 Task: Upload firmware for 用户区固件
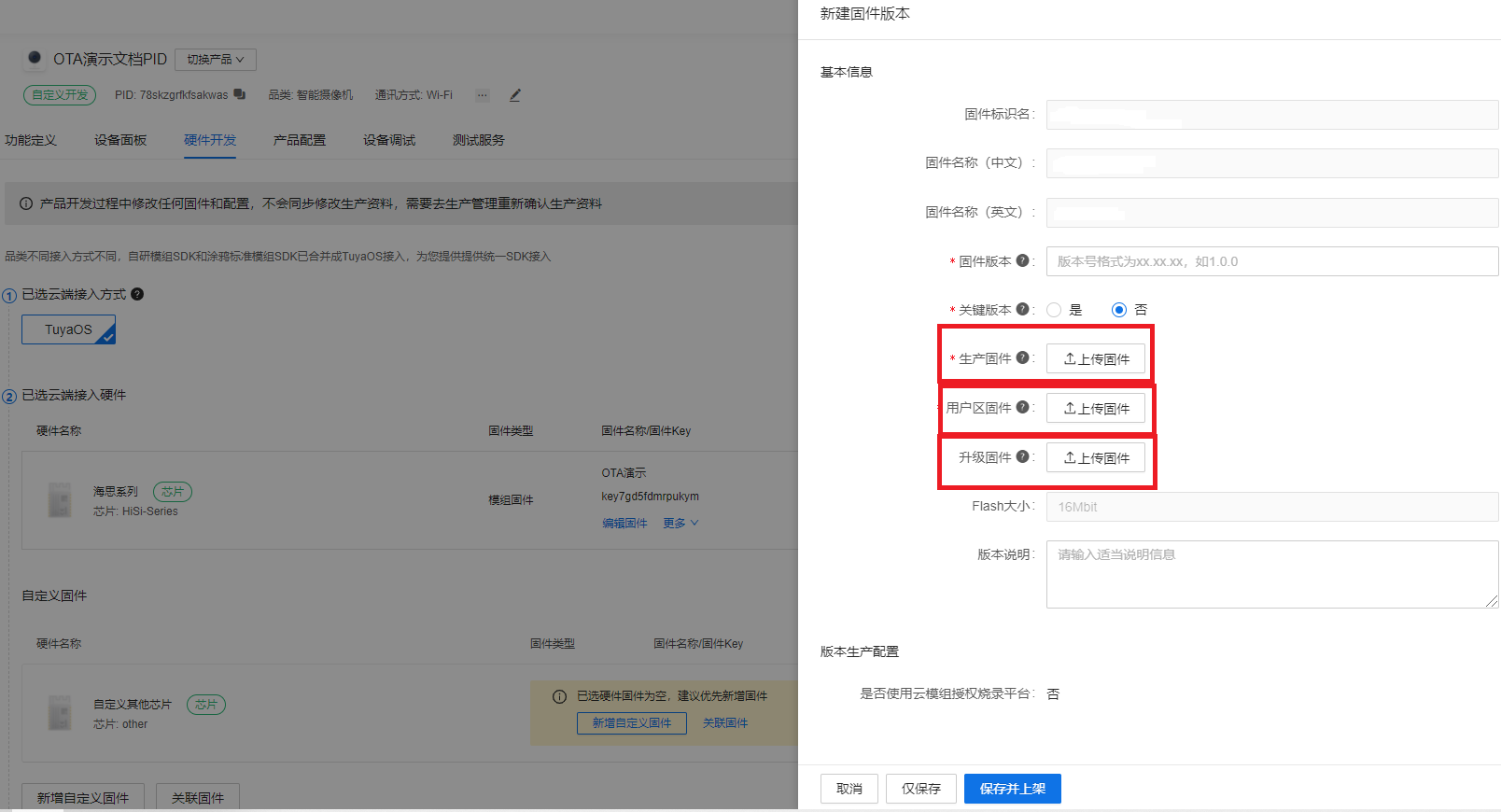pos(1096,408)
